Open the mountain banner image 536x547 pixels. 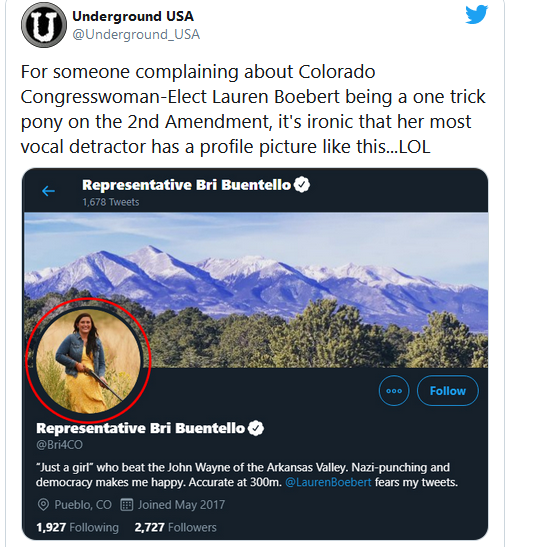256,290
